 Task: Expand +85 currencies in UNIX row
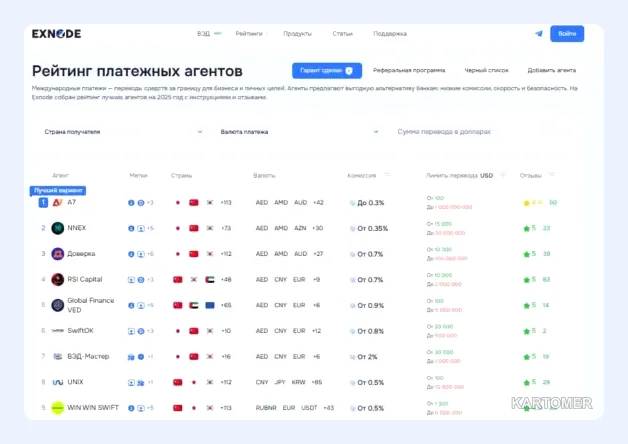(x=316, y=382)
